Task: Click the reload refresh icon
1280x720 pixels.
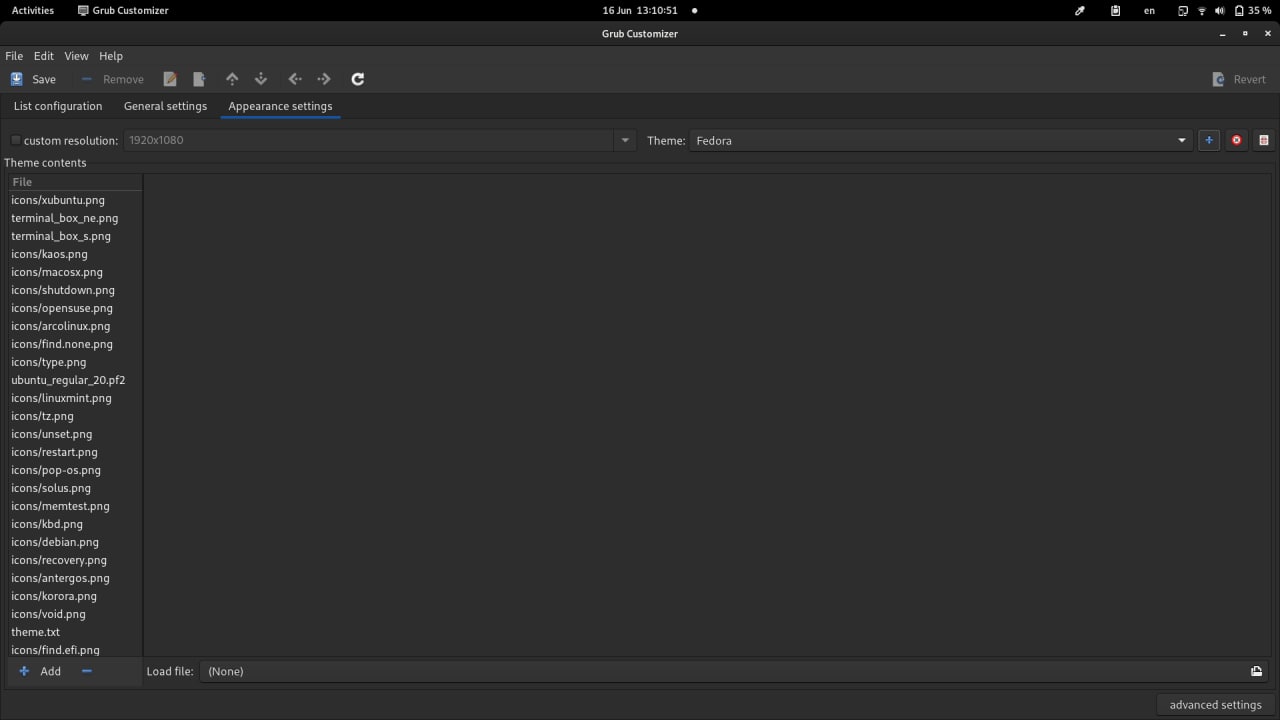Action: [x=358, y=79]
